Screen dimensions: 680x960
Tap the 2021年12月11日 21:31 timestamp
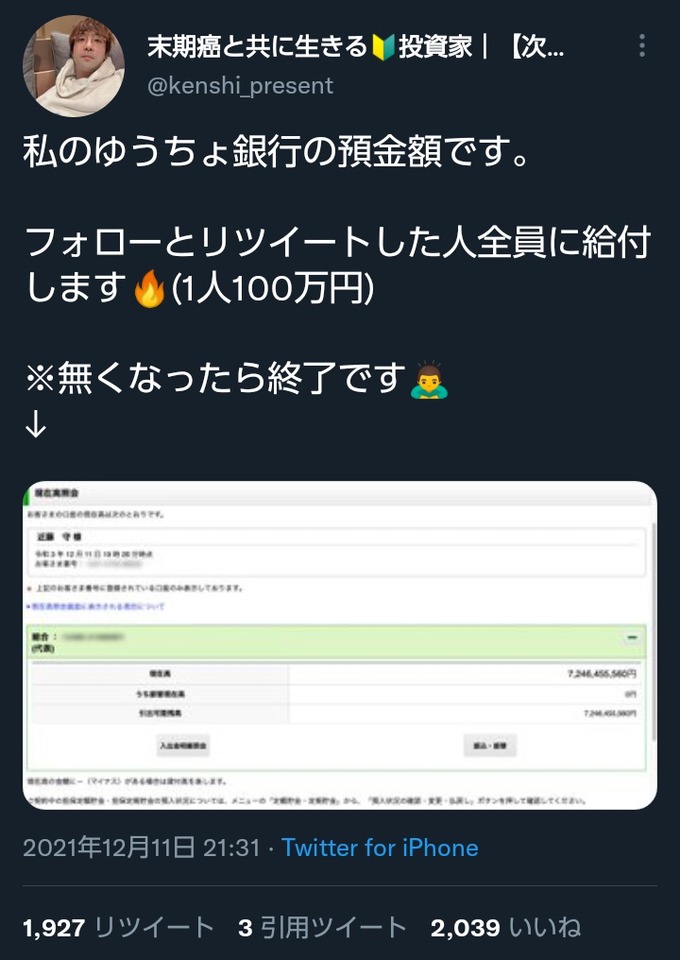(x=141, y=848)
